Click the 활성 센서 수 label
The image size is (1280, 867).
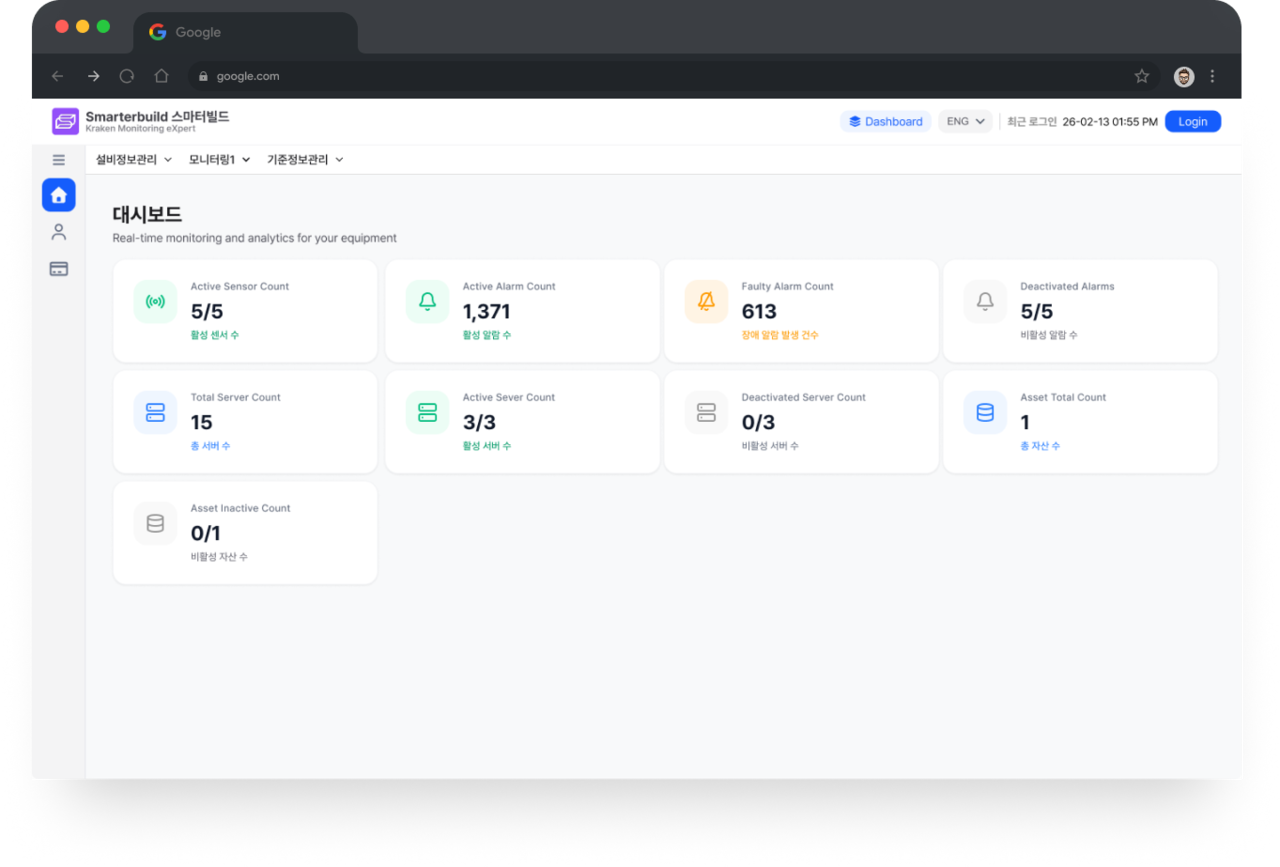(215, 335)
